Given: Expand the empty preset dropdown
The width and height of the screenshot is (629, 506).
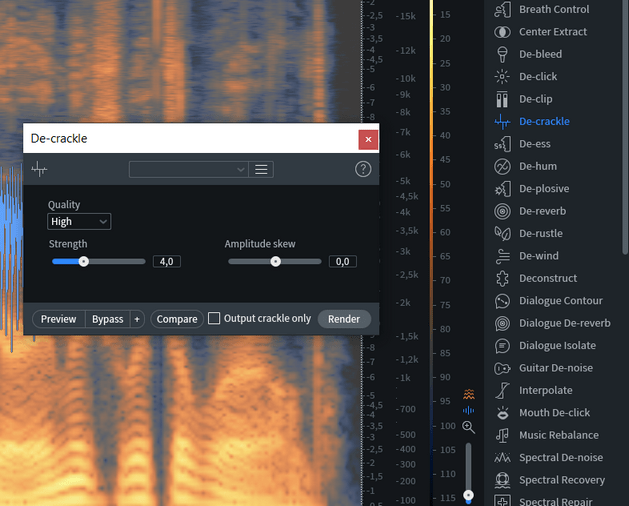Looking at the screenshot, I should (x=189, y=169).
